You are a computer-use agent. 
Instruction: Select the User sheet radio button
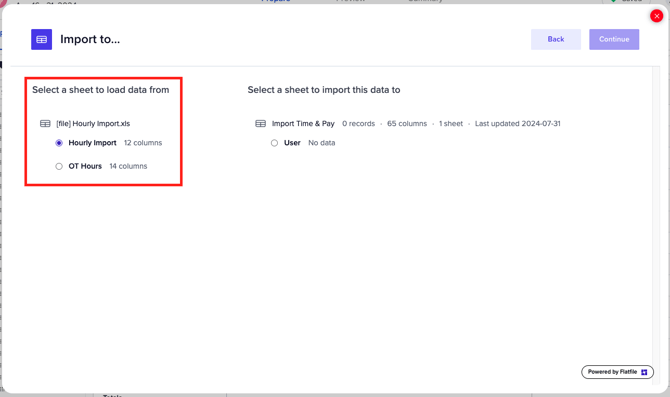click(274, 143)
